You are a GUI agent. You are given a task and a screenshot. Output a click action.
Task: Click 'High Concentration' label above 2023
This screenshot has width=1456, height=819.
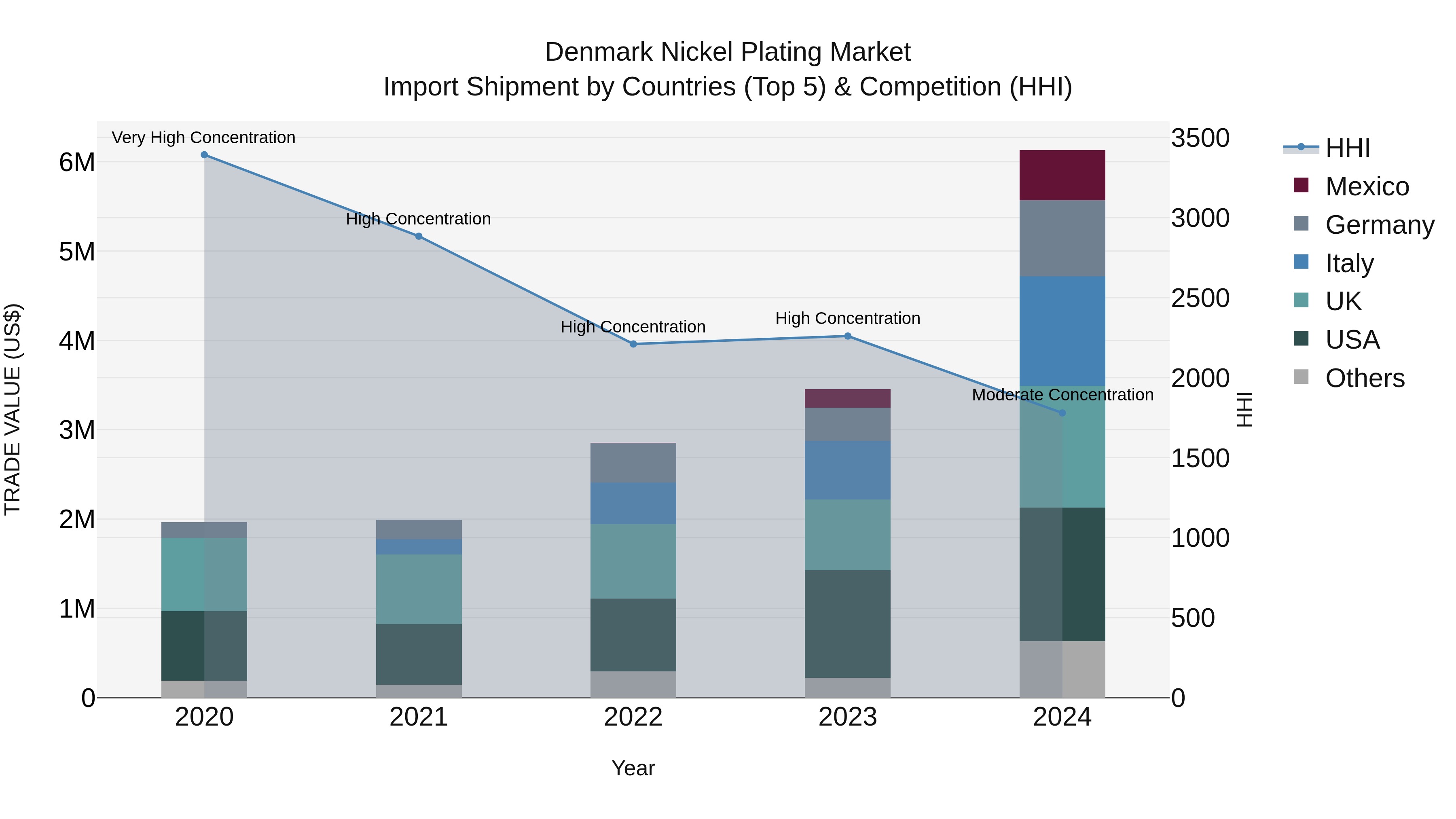pyautogui.click(x=848, y=318)
